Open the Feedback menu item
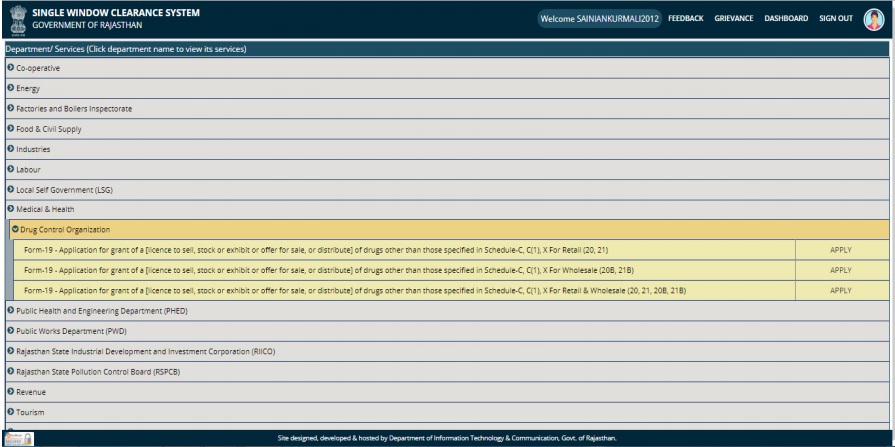This screenshot has width=895, height=447. [x=686, y=19]
